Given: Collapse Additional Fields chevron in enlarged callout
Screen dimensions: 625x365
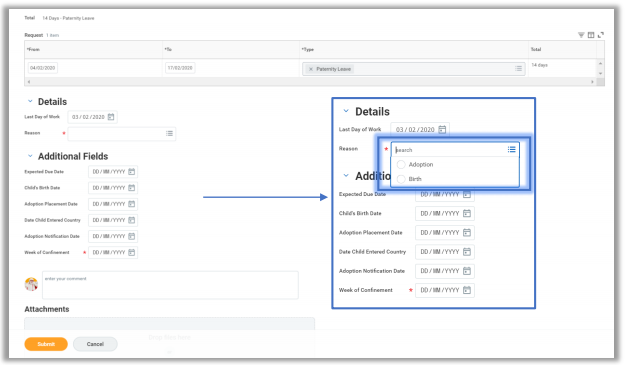Looking at the screenshot, I should [346, 175].
